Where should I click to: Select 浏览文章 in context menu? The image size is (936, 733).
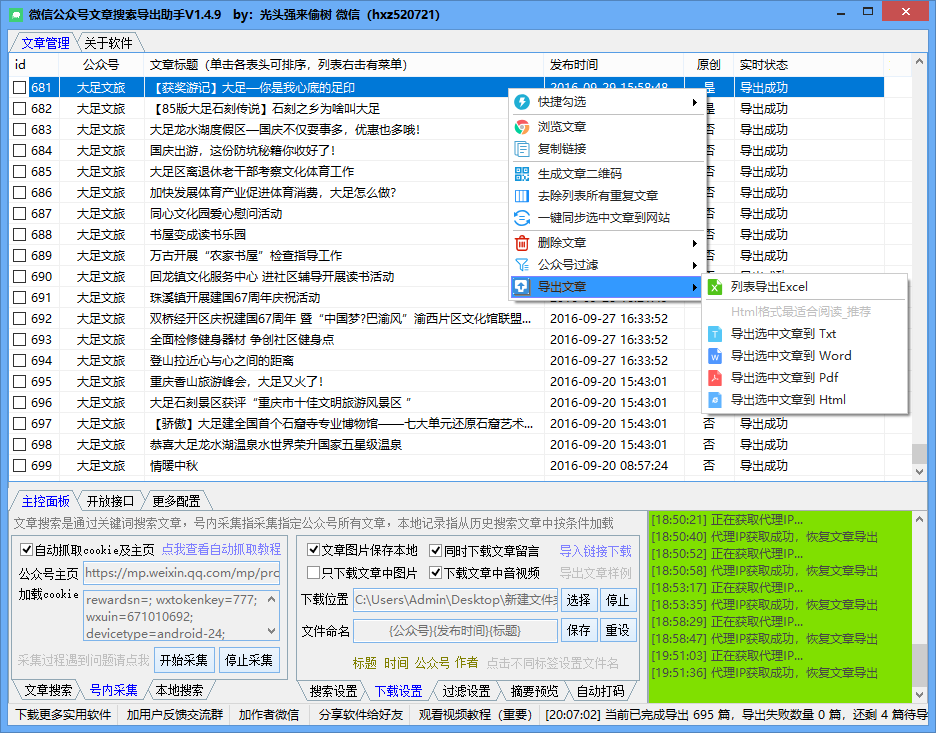pyautogui.click(x=607, y=127)
